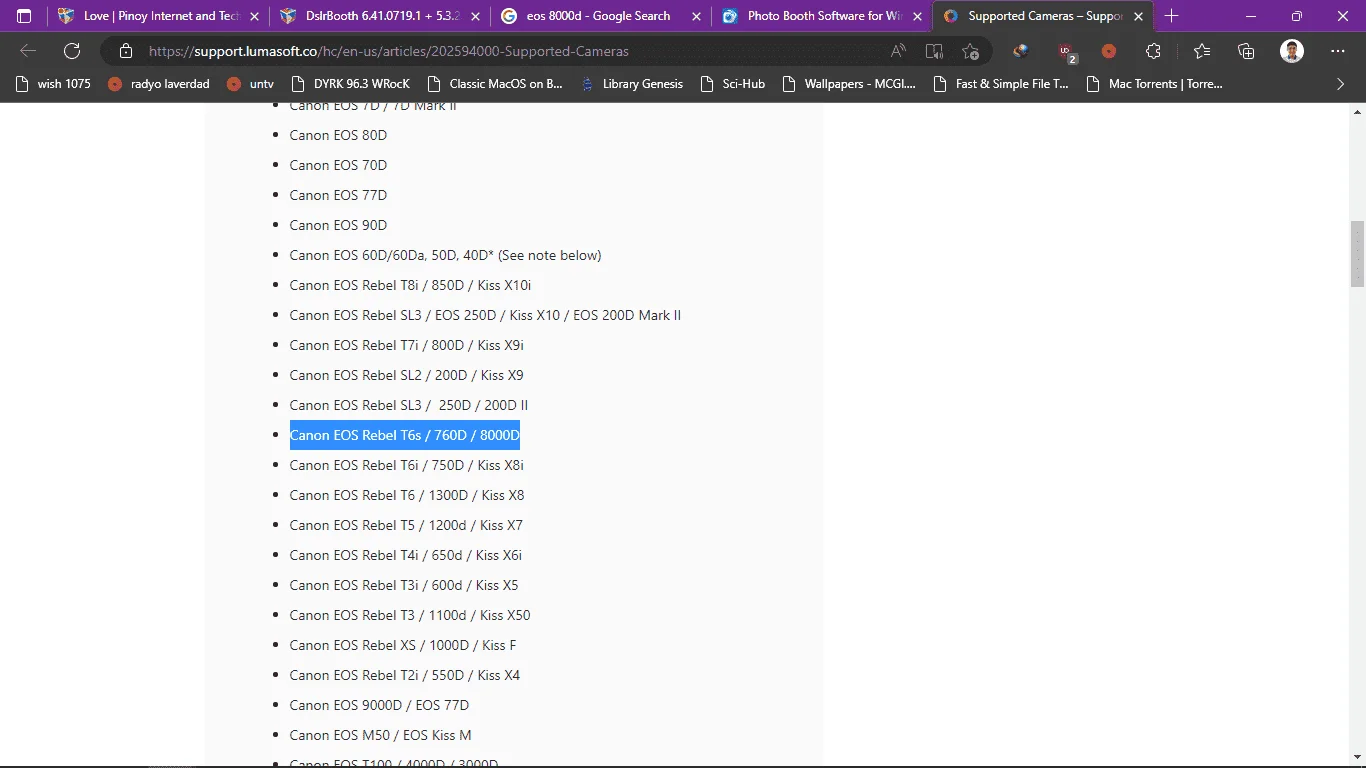
Task: Open the Sci-Hub bookmark
Action: (x=732, y=84)
